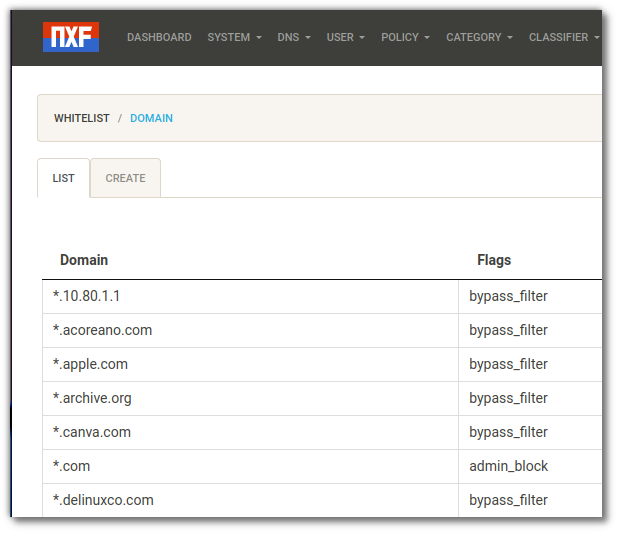
Task: Open the Dashboard page
Action: coord(159,37)
